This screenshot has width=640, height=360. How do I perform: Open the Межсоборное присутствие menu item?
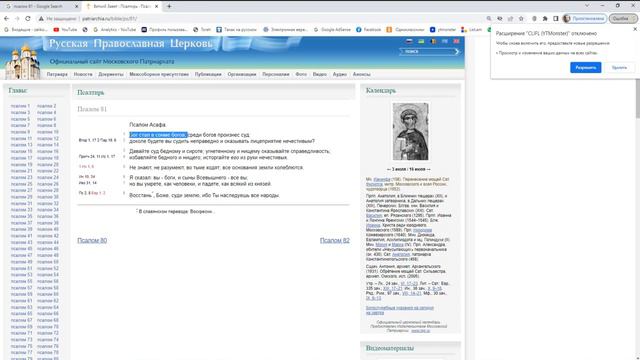(x=159, y=74)
